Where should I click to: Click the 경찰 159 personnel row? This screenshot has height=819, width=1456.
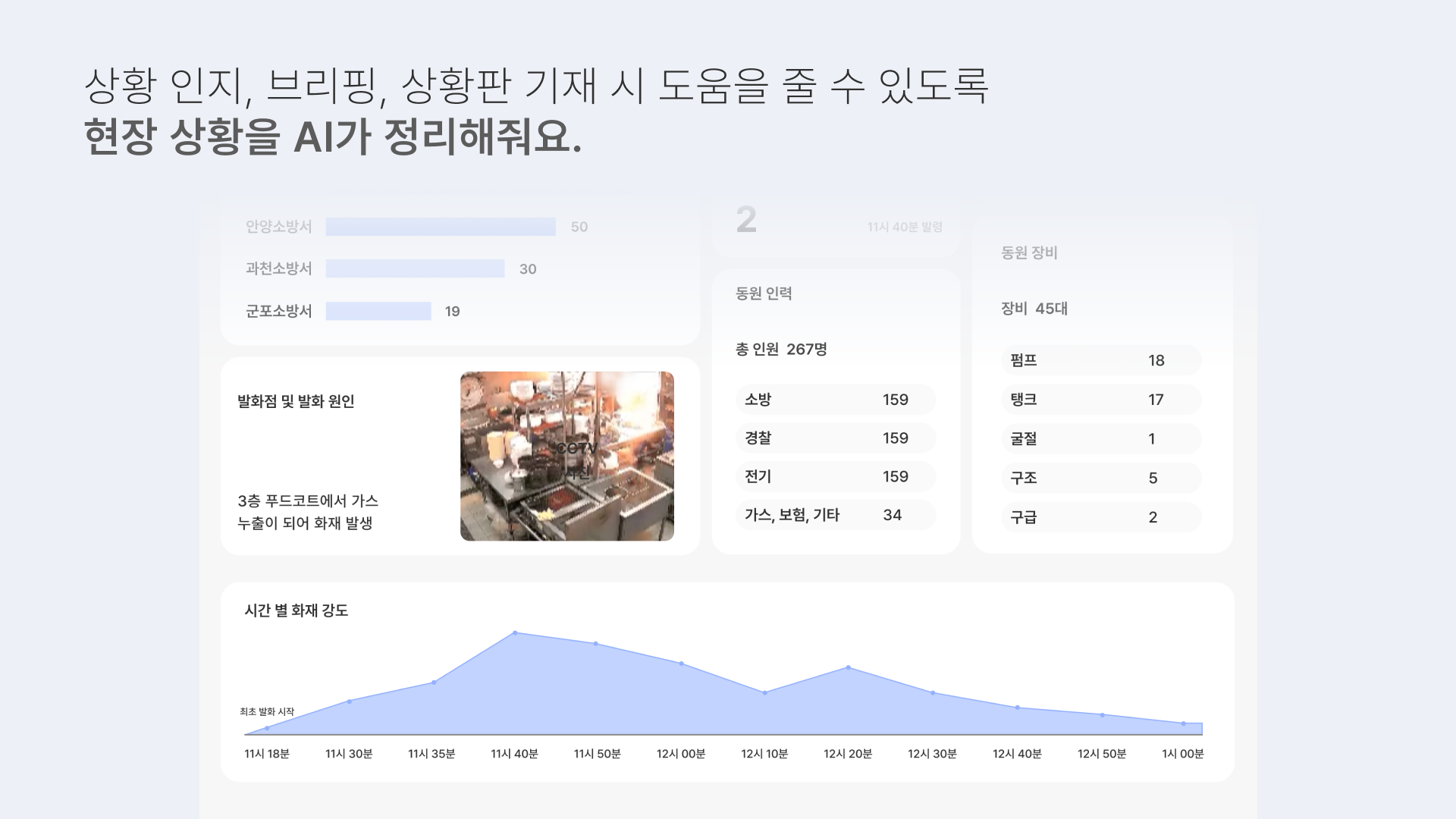(835, 438)
